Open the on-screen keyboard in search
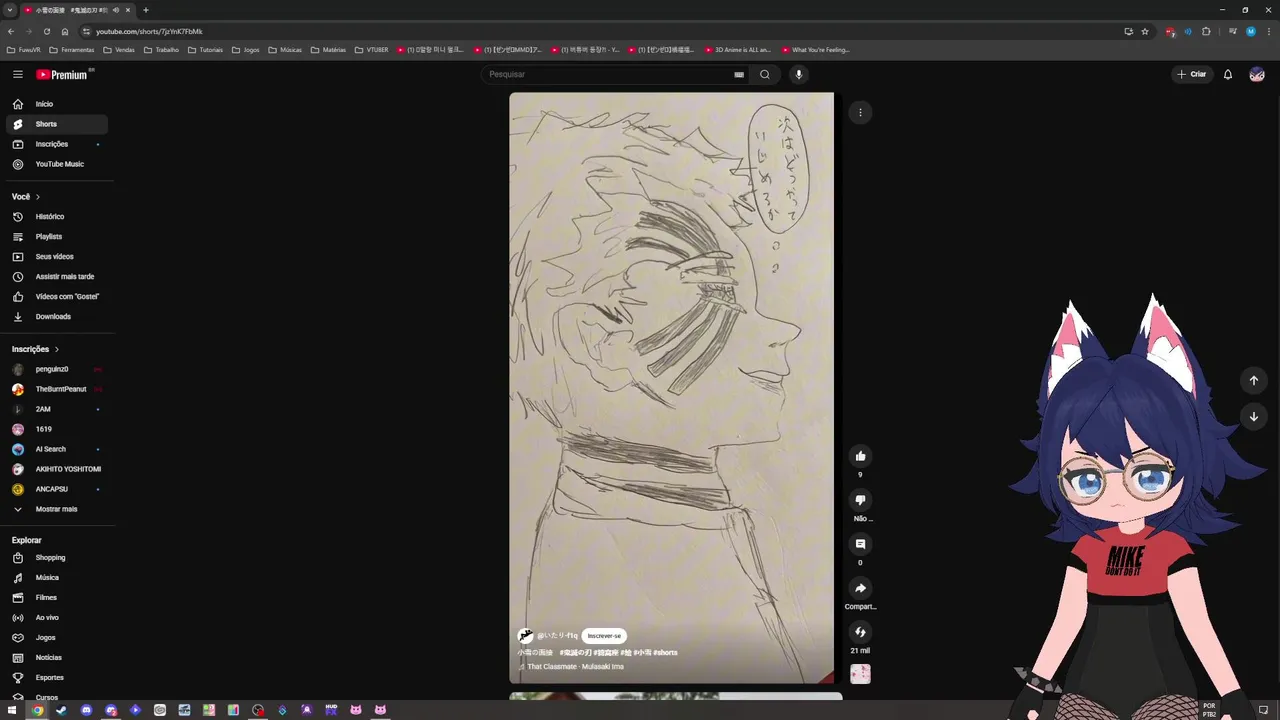Screen dimensions: 1280x720 [x=739, y=74]
